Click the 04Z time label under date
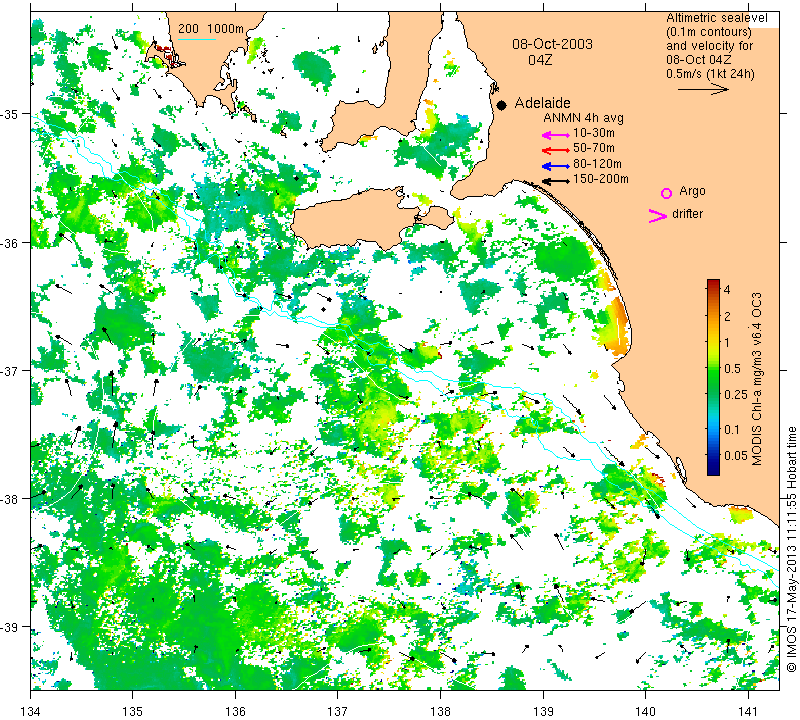Viewport: 800px width, 720px height. [x=540, y=60]
